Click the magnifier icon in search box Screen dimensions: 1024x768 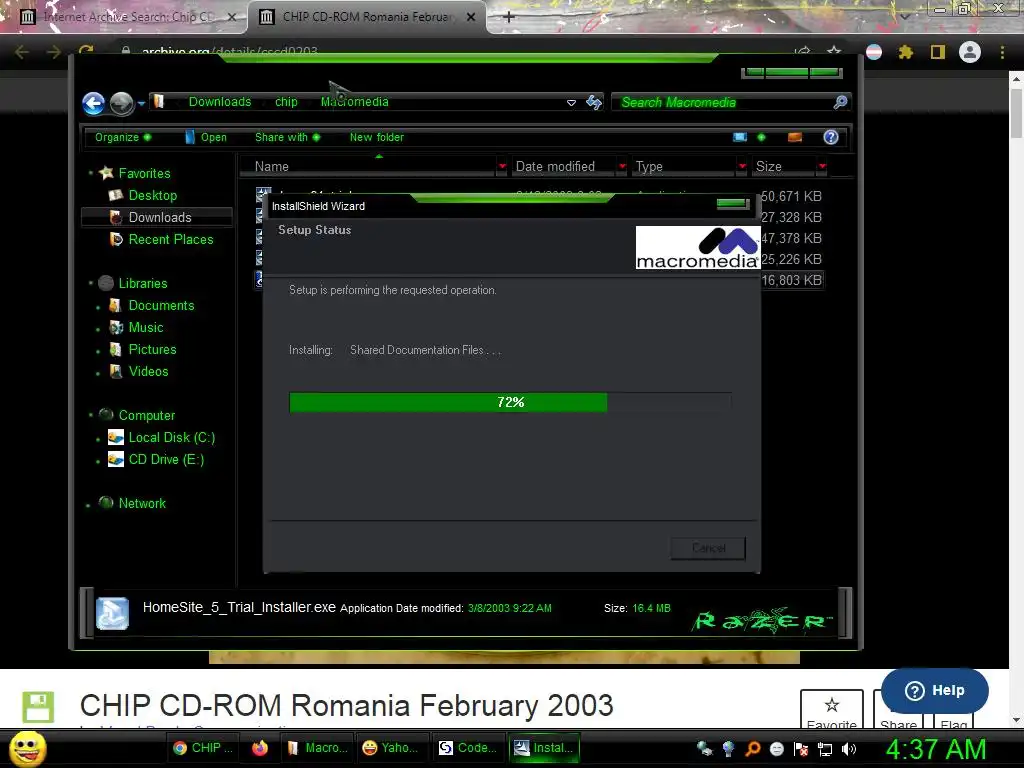[x=840, y=102]
